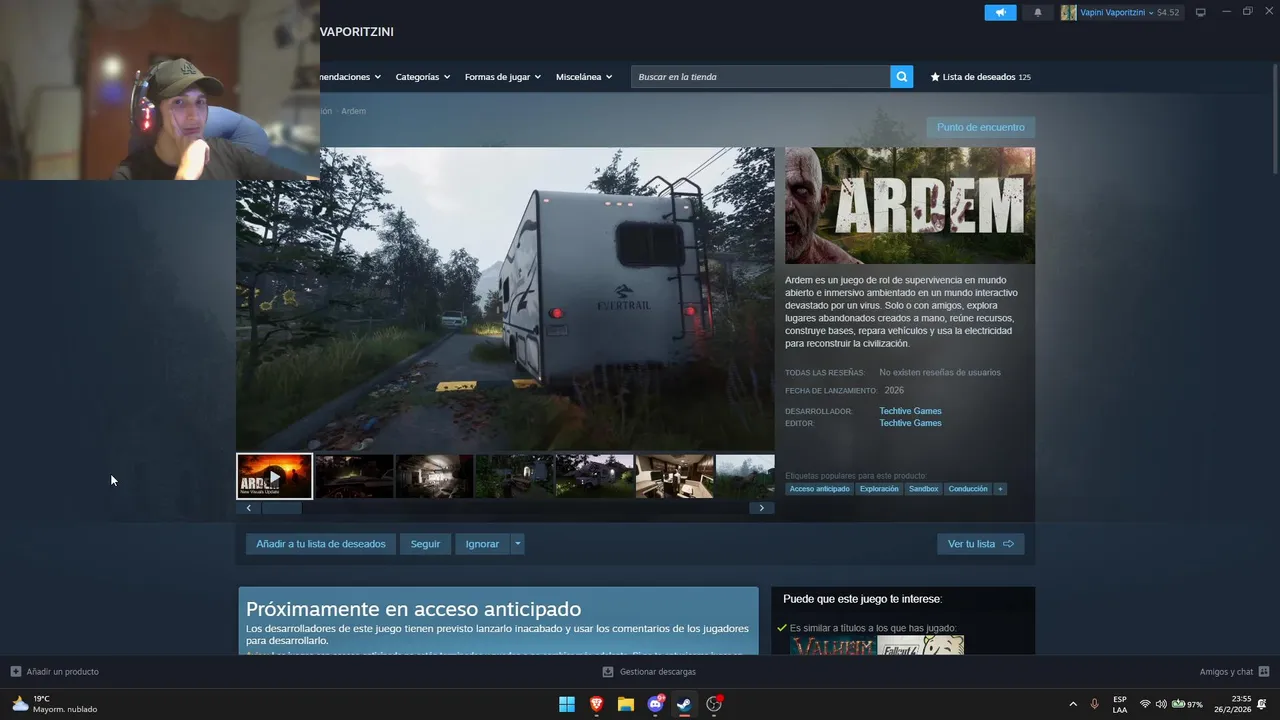Click the ARDEM header capsule image
This screenshot has height=720, width=1280.
pos(910,205)
